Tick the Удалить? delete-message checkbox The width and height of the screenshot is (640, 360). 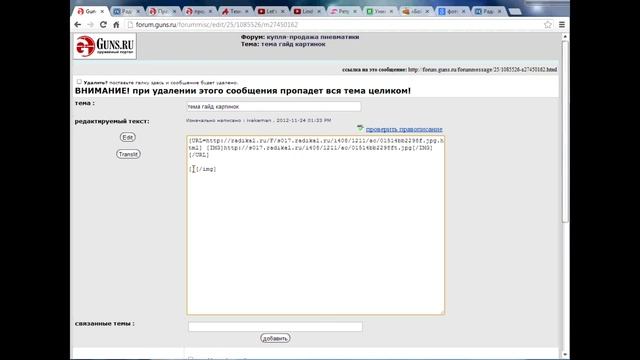click(x=79, y=82)
